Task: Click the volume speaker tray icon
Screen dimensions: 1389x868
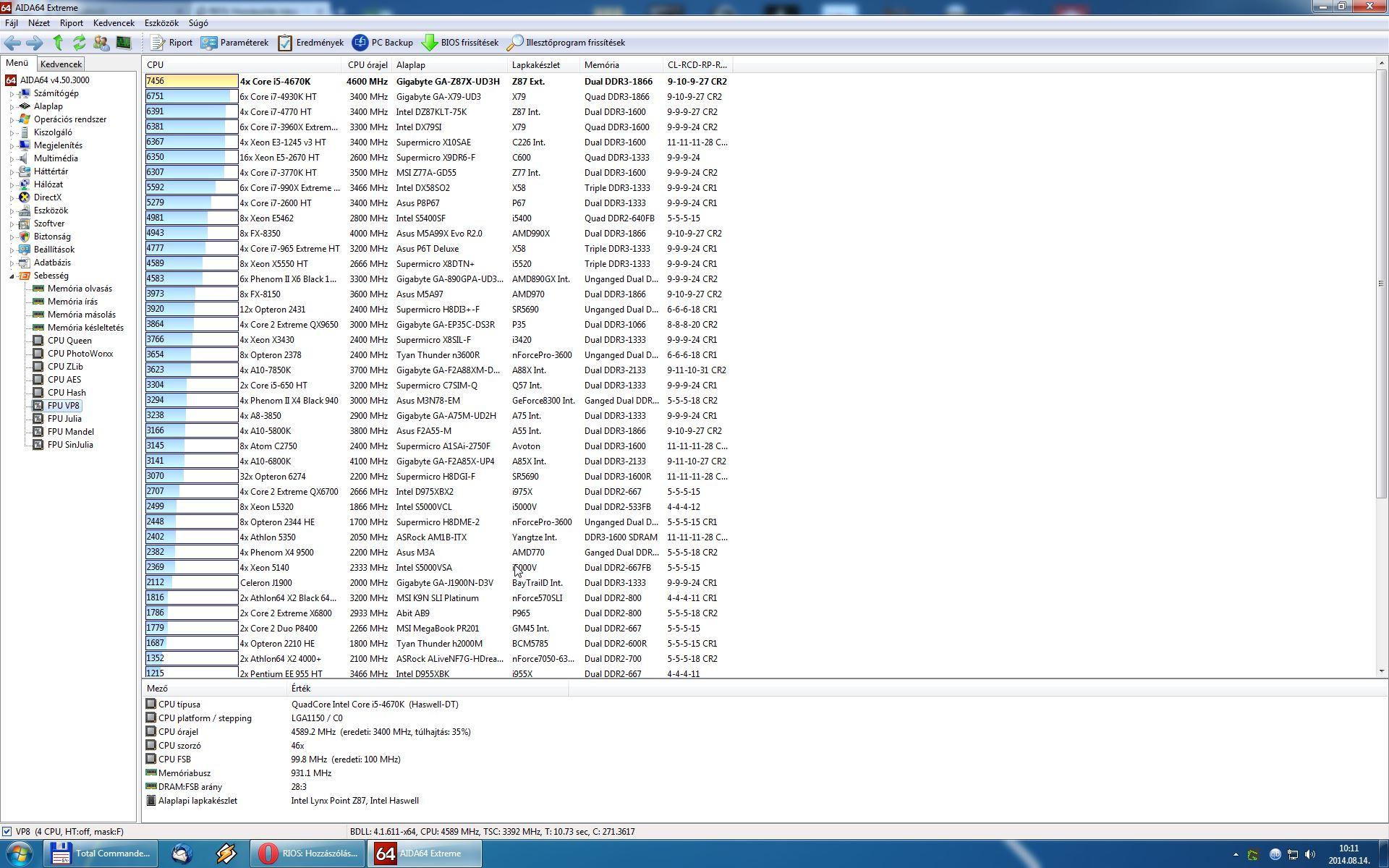Action: tap(1310, 854)
